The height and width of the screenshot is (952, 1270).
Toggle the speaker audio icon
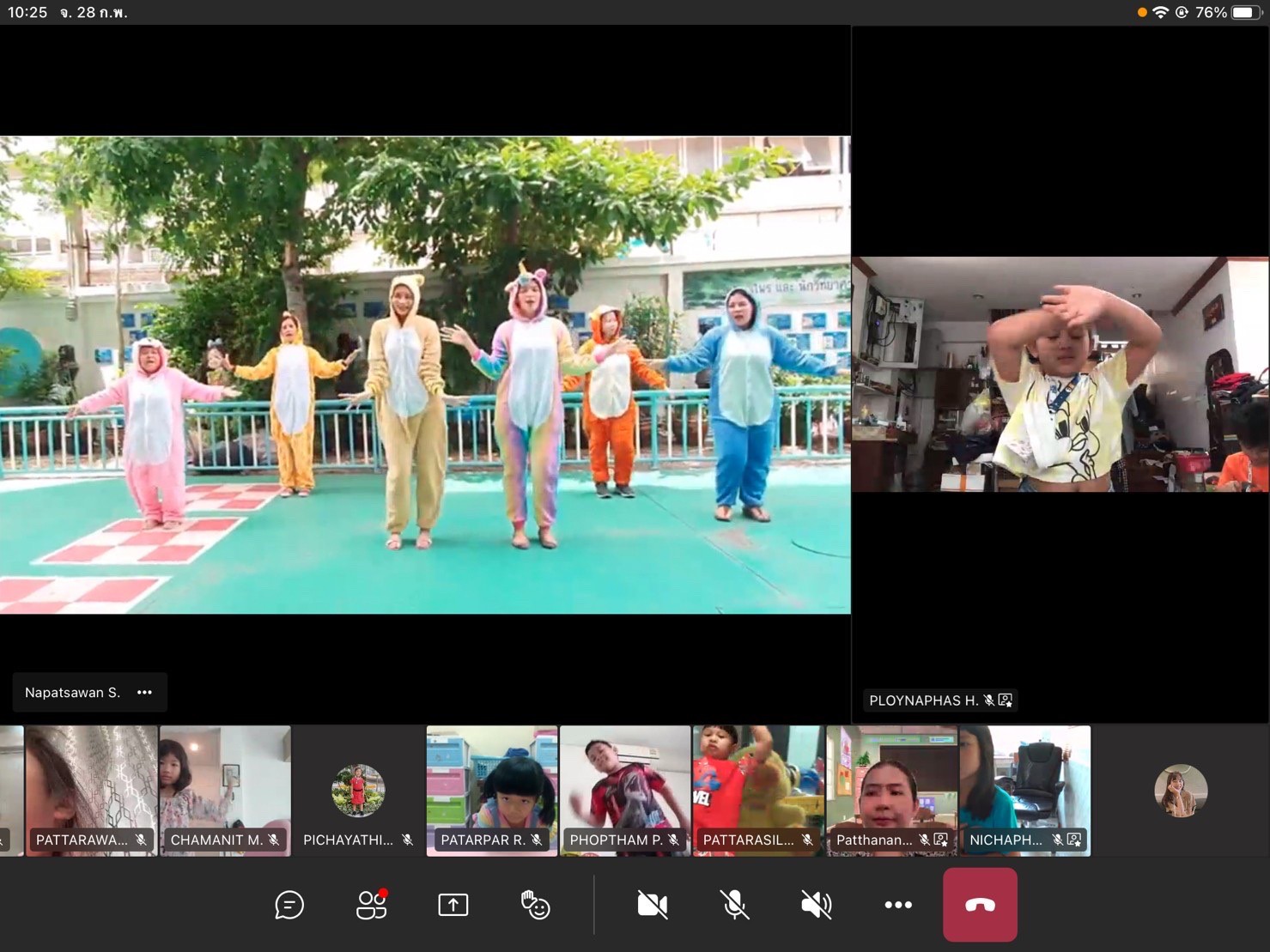(x=816, y=905)
